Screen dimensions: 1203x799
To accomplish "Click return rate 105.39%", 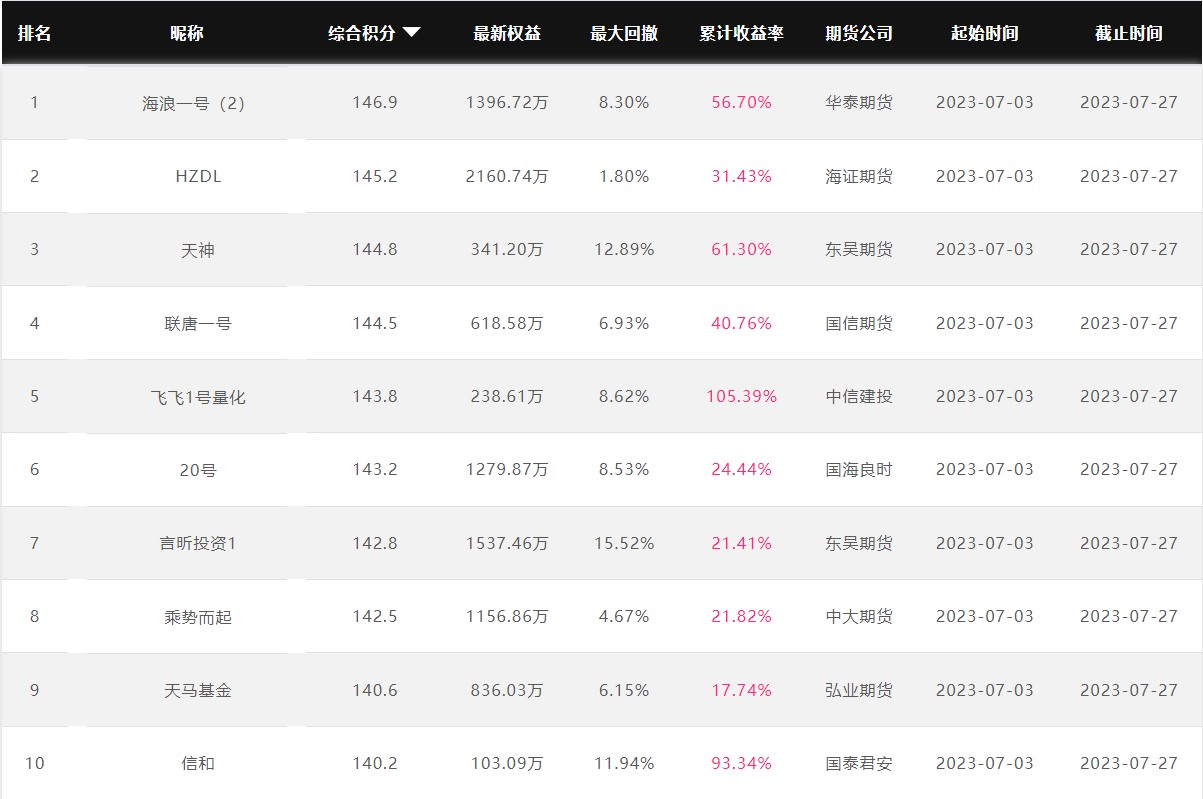I will pyautogui.click(x=742, y=396).
